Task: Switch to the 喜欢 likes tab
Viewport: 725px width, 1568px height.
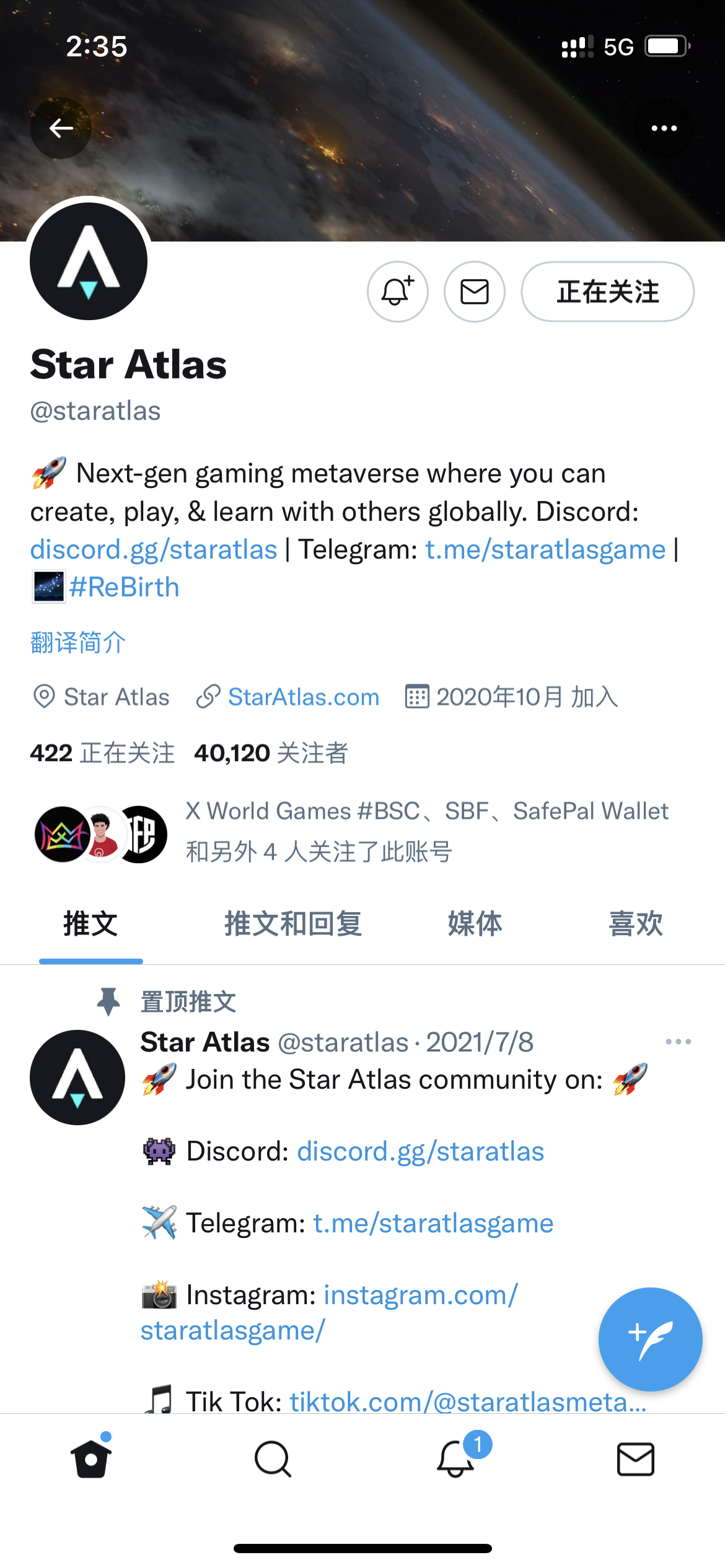Action: click(636, 924)
